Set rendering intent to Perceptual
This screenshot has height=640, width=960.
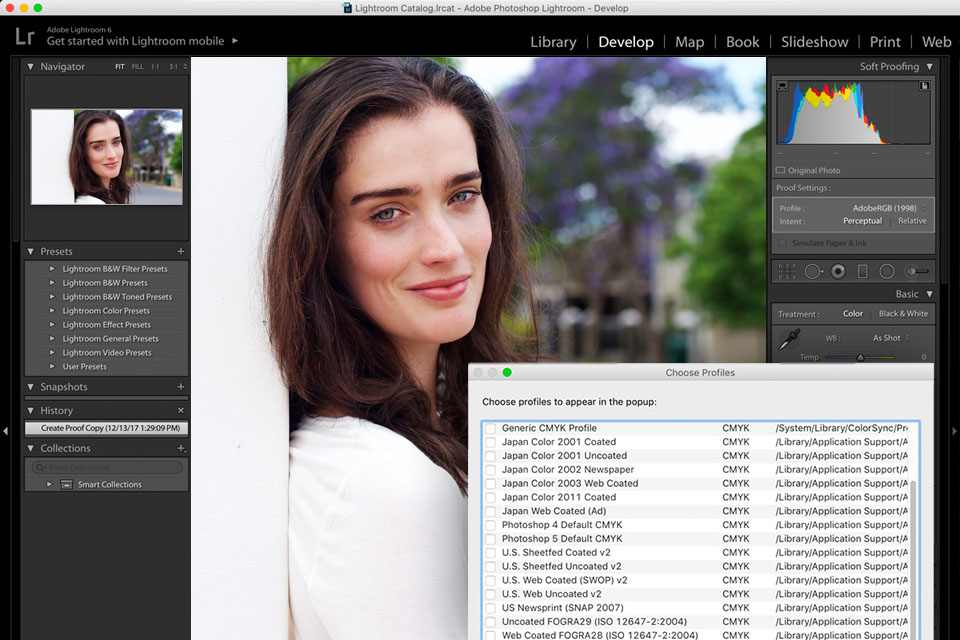point(862,221)
